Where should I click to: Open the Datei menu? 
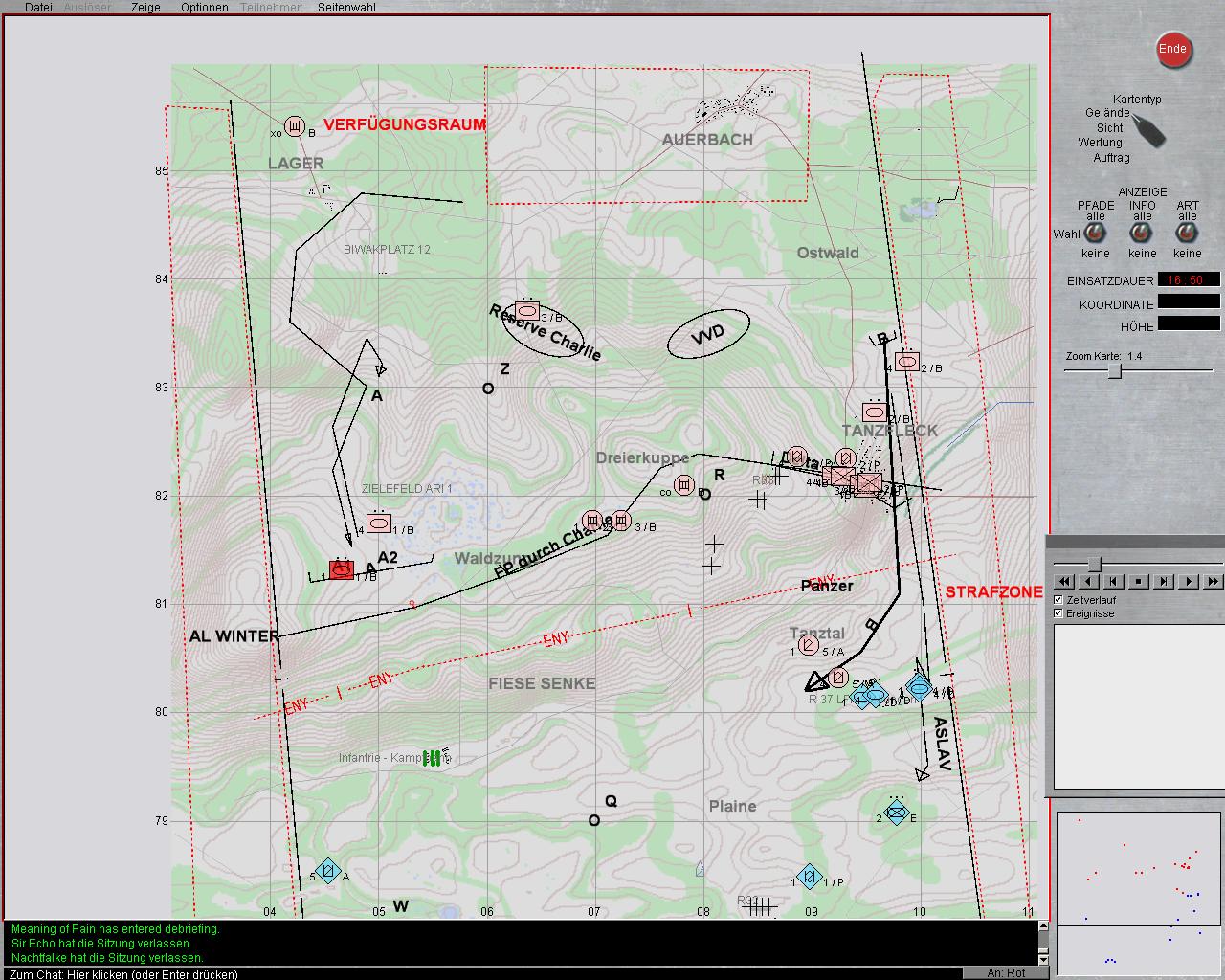click(x=38, y=8)
